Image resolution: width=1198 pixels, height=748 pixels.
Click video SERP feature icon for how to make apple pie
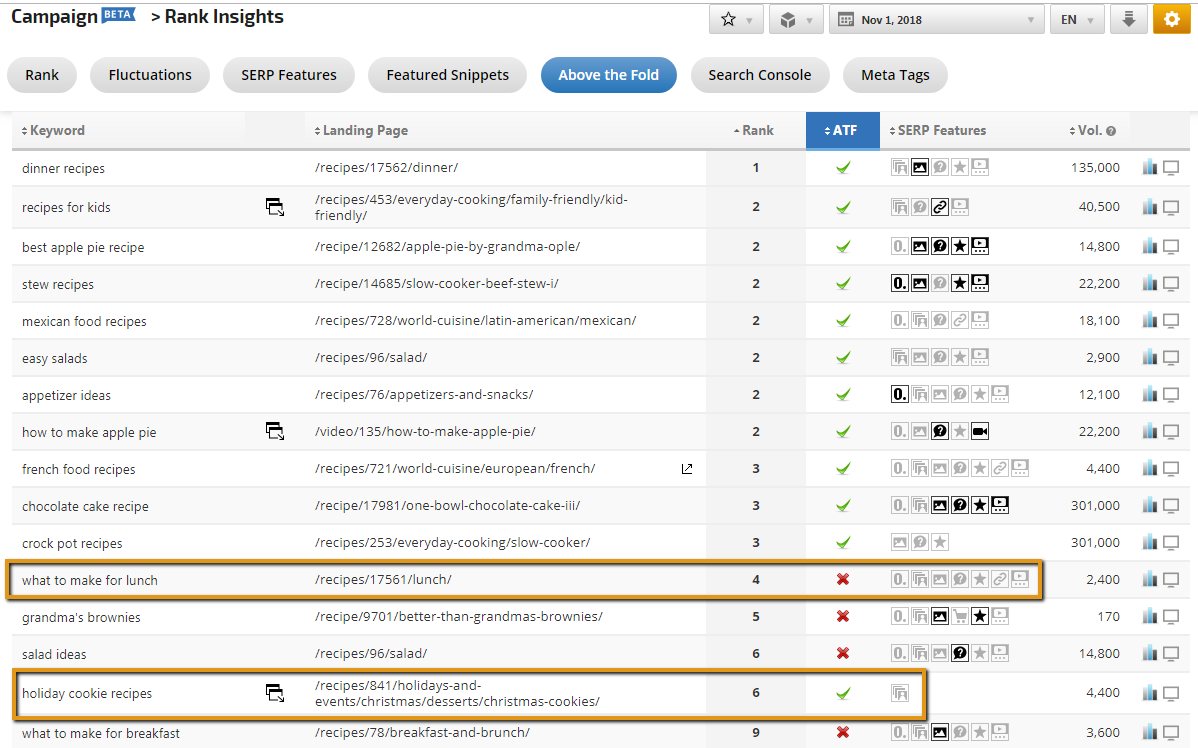[980, 432]
